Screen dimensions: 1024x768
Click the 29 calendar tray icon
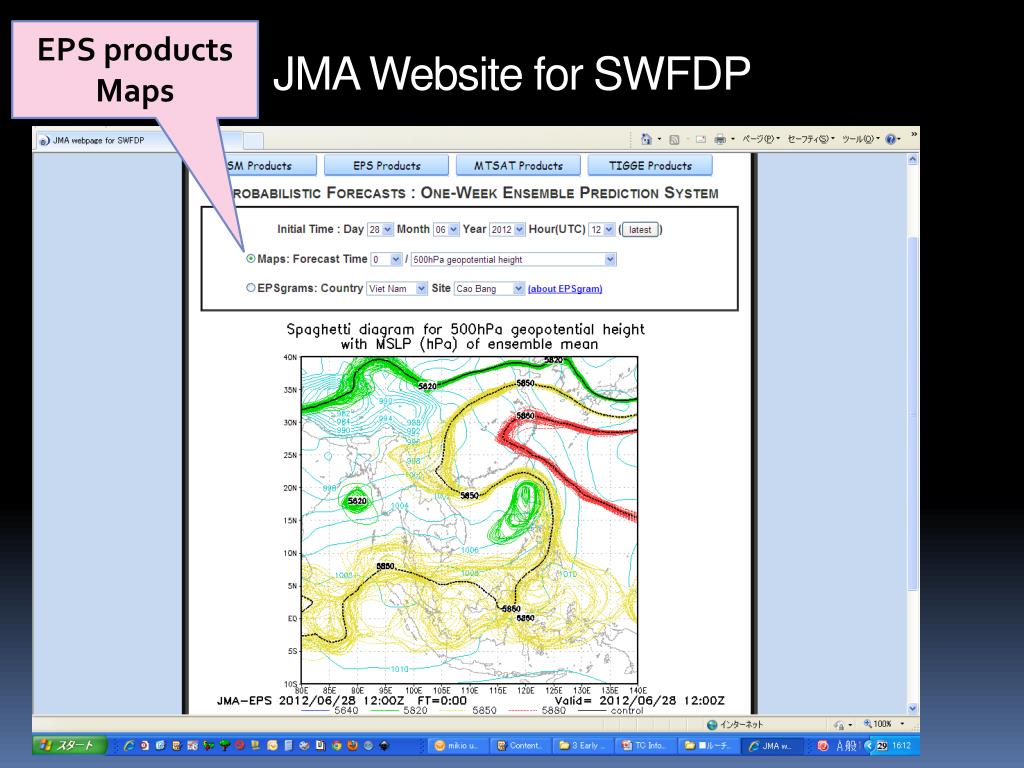point(882,745)
